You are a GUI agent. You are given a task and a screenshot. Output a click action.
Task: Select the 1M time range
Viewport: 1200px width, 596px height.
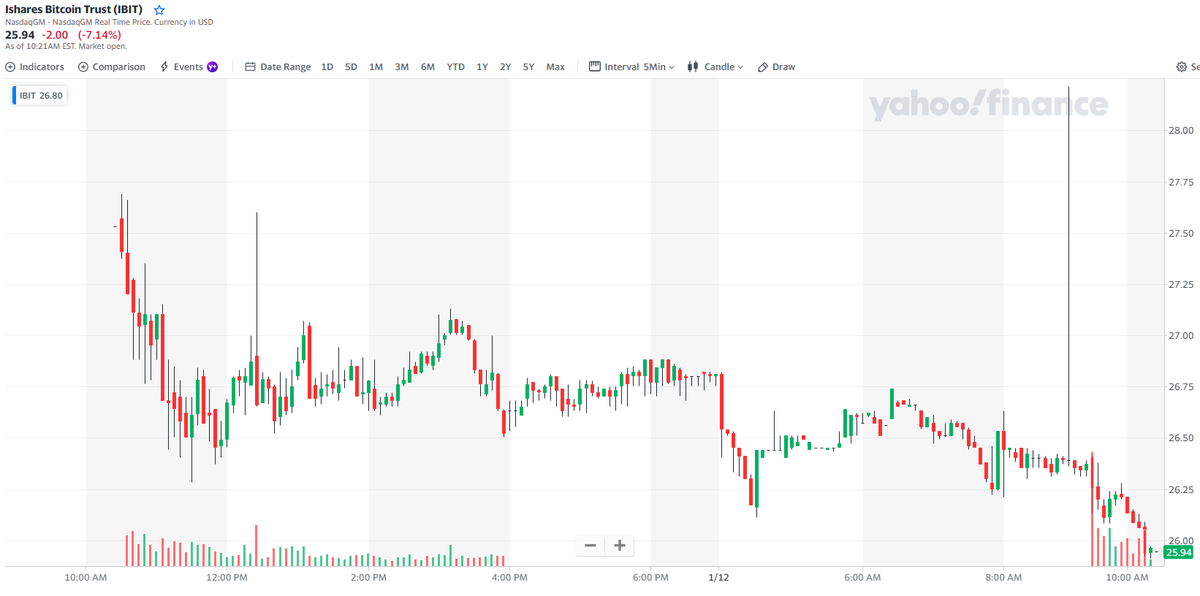[x=376, y=67]
